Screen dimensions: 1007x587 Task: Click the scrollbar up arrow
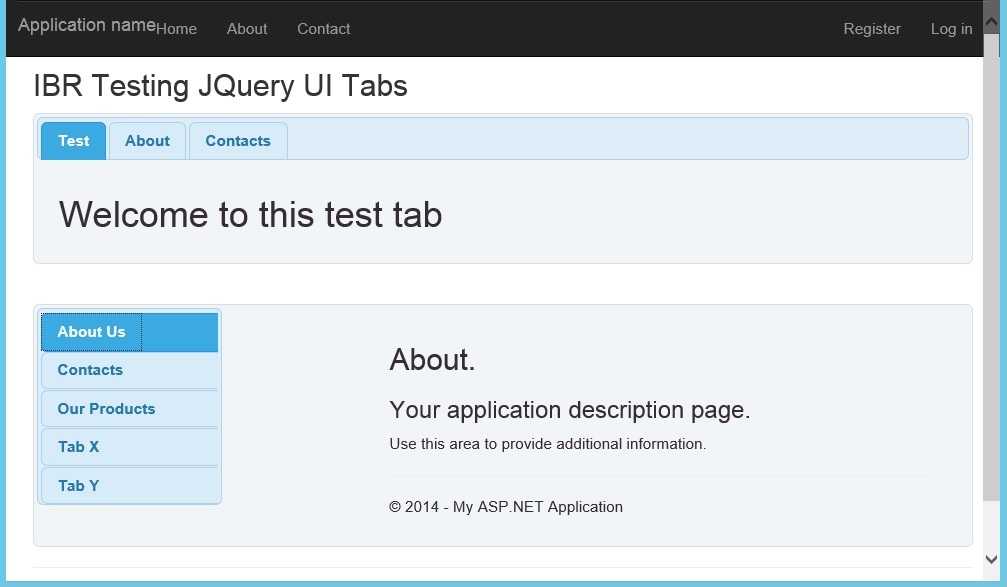coord(992,22)
